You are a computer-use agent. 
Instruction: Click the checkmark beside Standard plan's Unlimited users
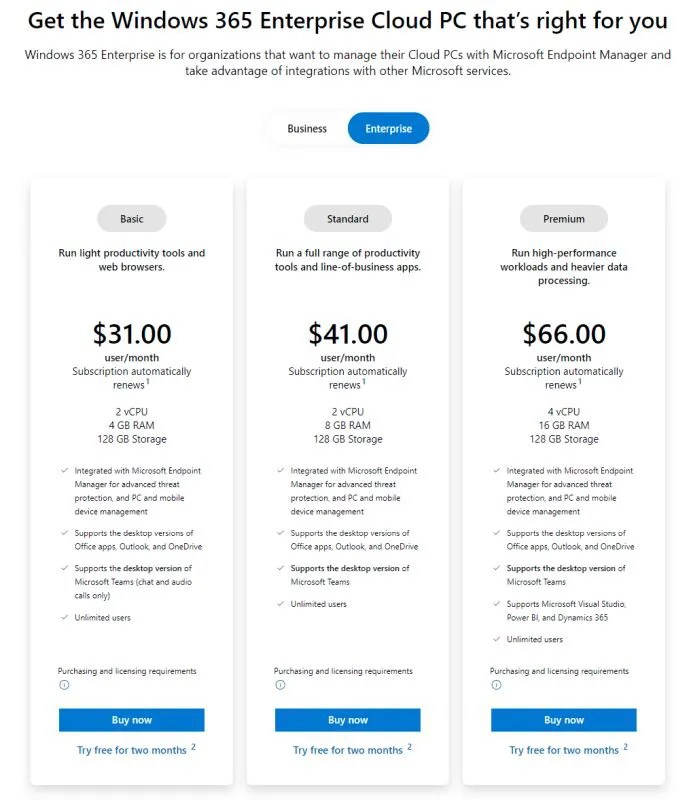coord(280,604)
